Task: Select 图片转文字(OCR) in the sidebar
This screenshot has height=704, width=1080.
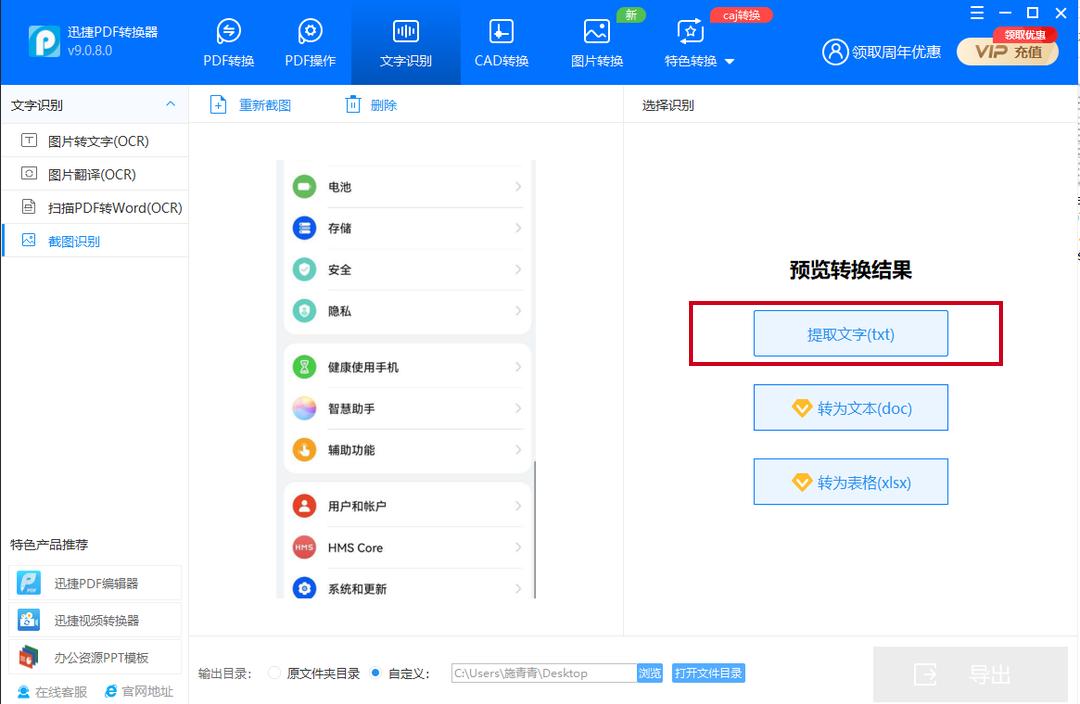Action: click(95, 140)
